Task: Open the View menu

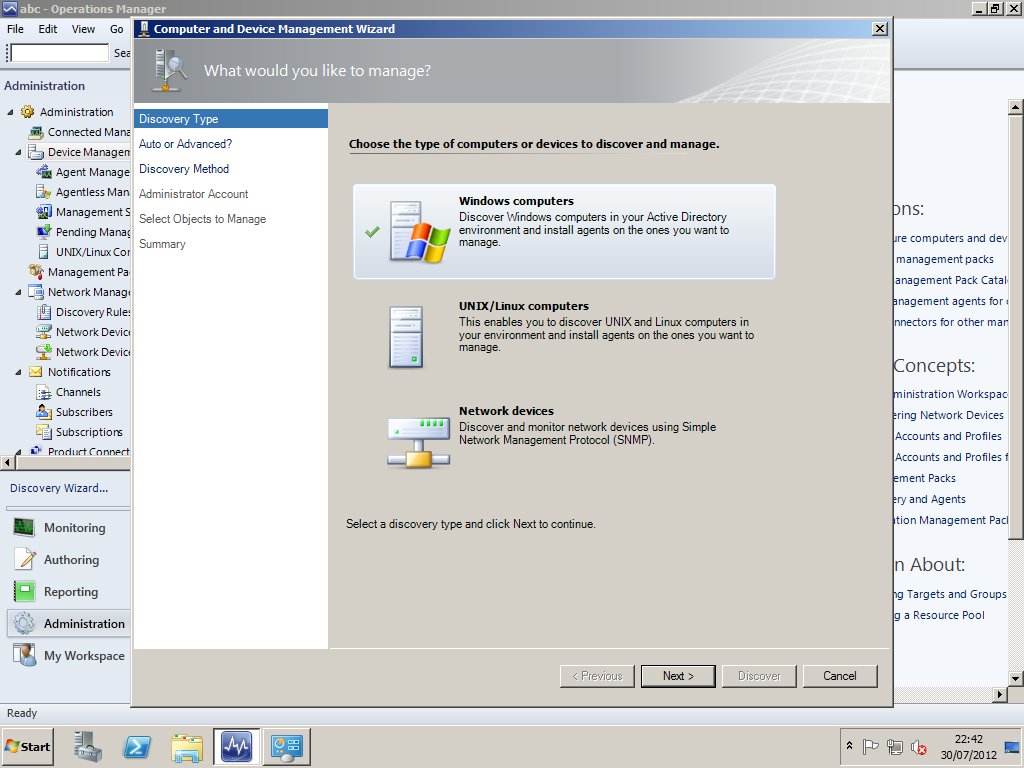Action: point(83,29)
